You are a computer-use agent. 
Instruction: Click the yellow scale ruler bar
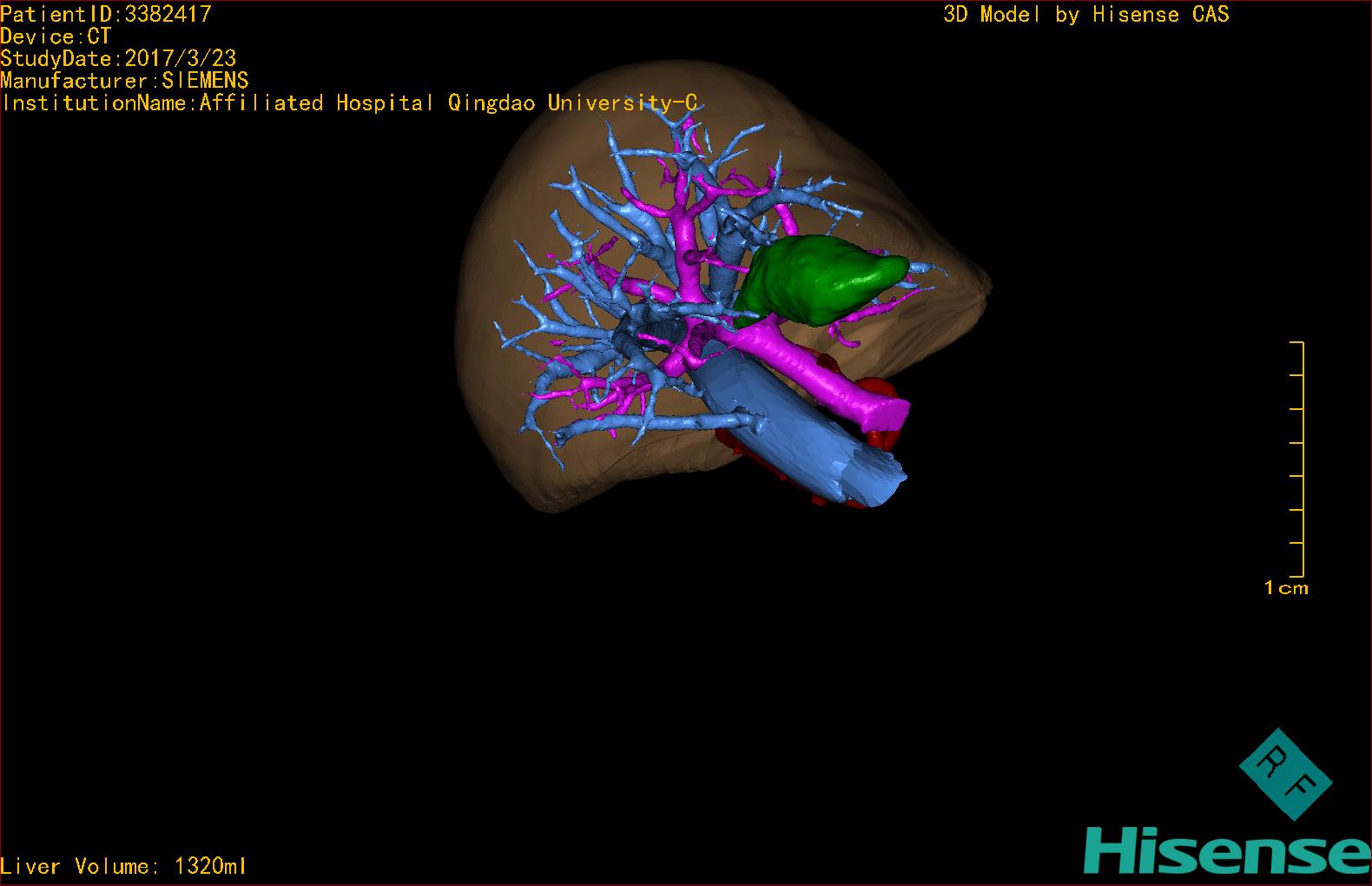click(x=1297, y=460)
